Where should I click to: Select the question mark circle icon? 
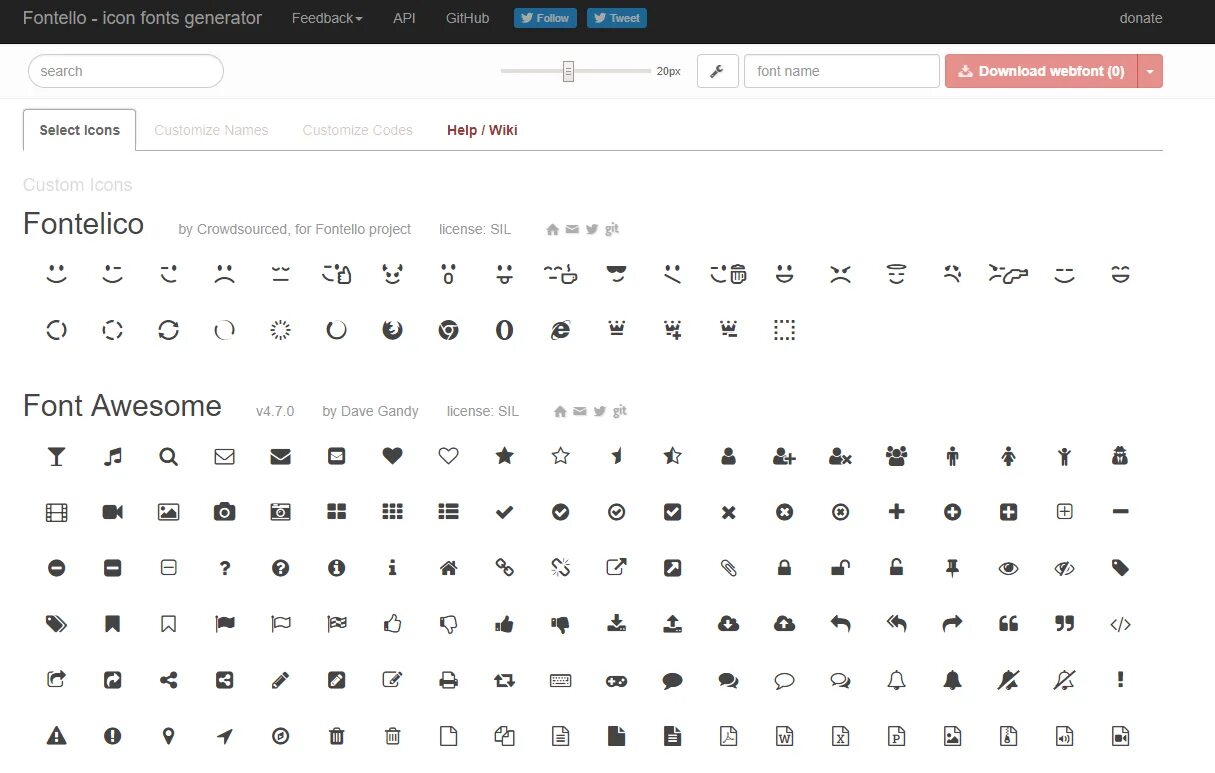(281, 568)
